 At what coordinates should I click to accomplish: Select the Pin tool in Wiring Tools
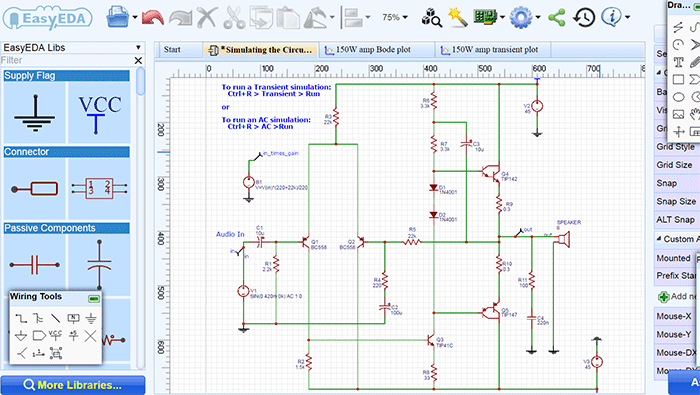coord(38,353)
